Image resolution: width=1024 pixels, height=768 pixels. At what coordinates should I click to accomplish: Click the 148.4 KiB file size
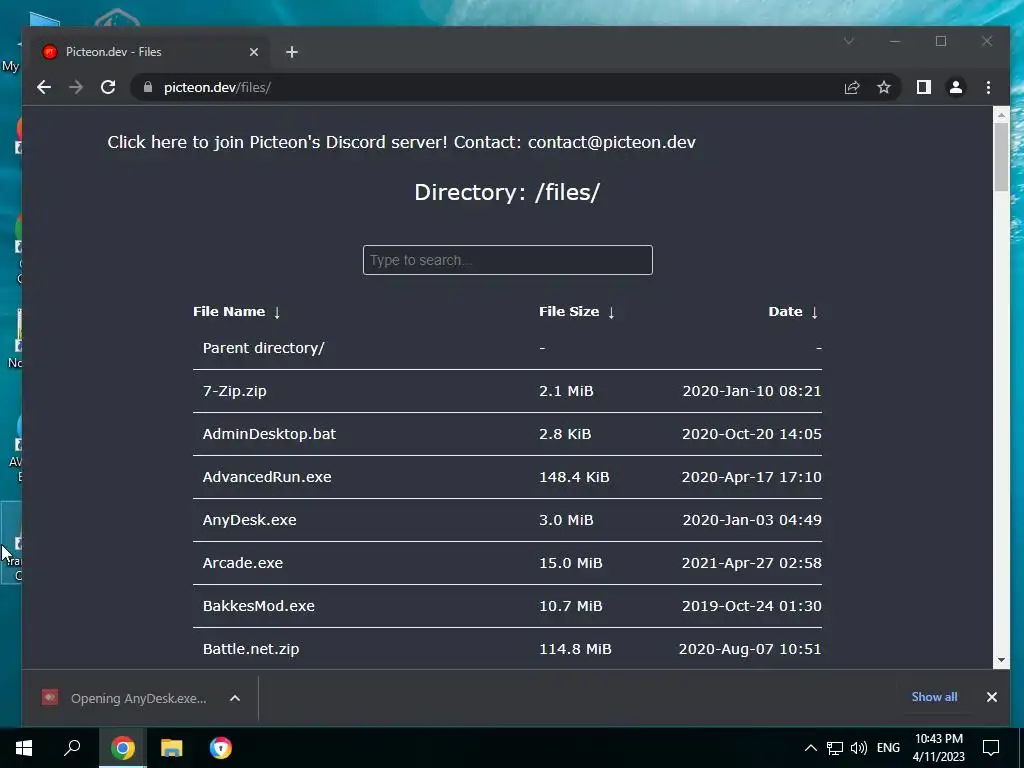pos(574,477)
